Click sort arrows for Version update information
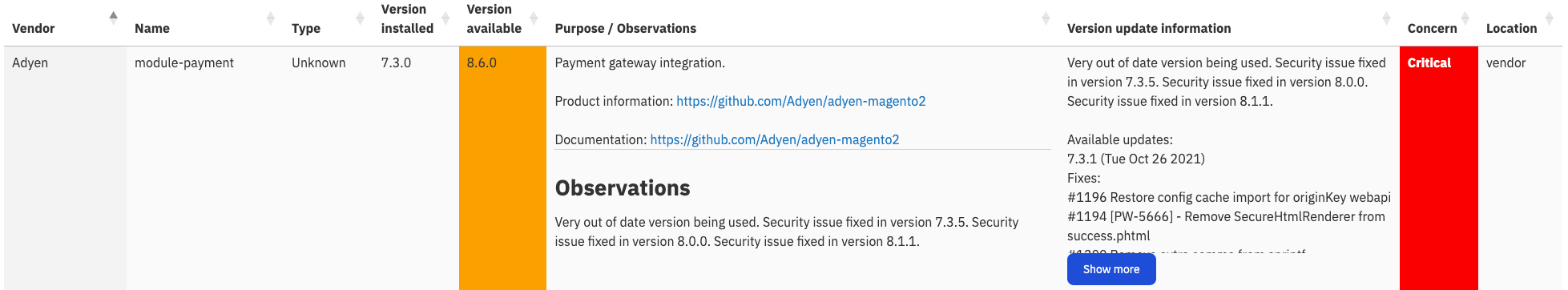 tap(1386, 18)
